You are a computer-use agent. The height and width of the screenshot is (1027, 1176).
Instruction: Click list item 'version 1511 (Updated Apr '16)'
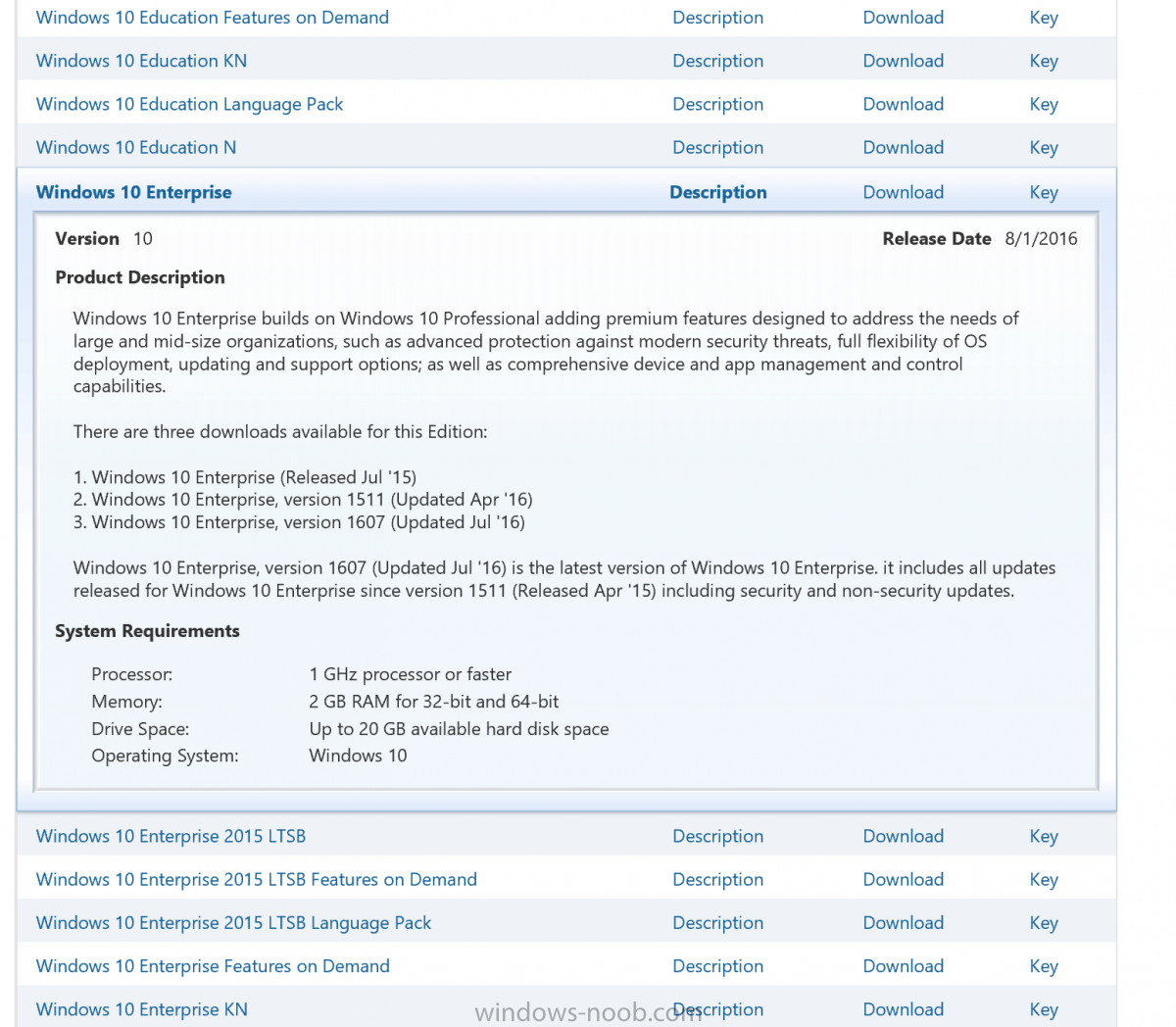(x=303, y=500)
